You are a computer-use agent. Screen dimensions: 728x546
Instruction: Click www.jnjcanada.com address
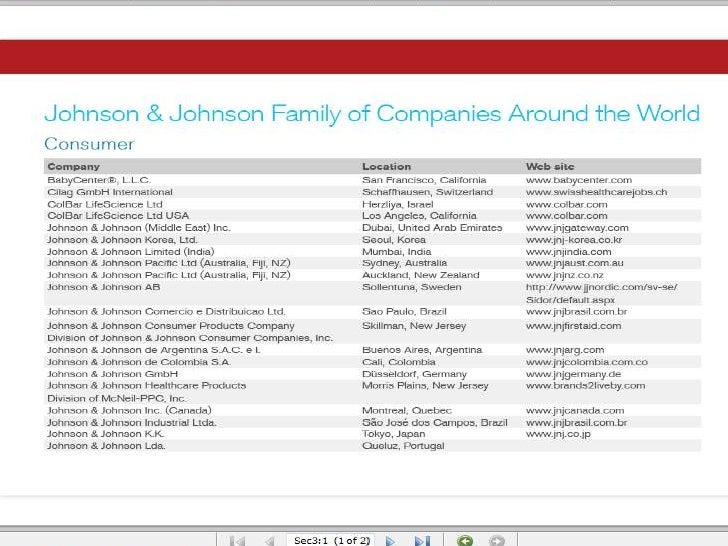tap(575, 410)
